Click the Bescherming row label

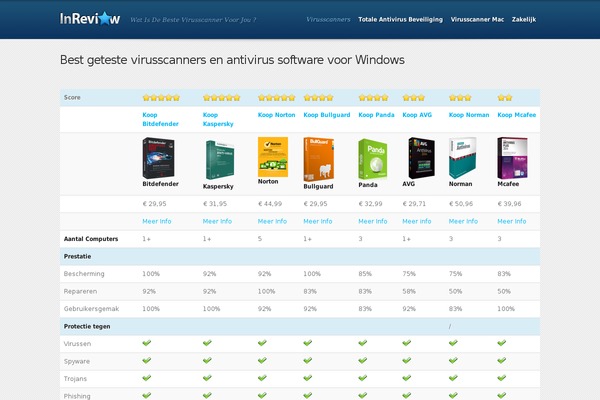coord(84,274)
